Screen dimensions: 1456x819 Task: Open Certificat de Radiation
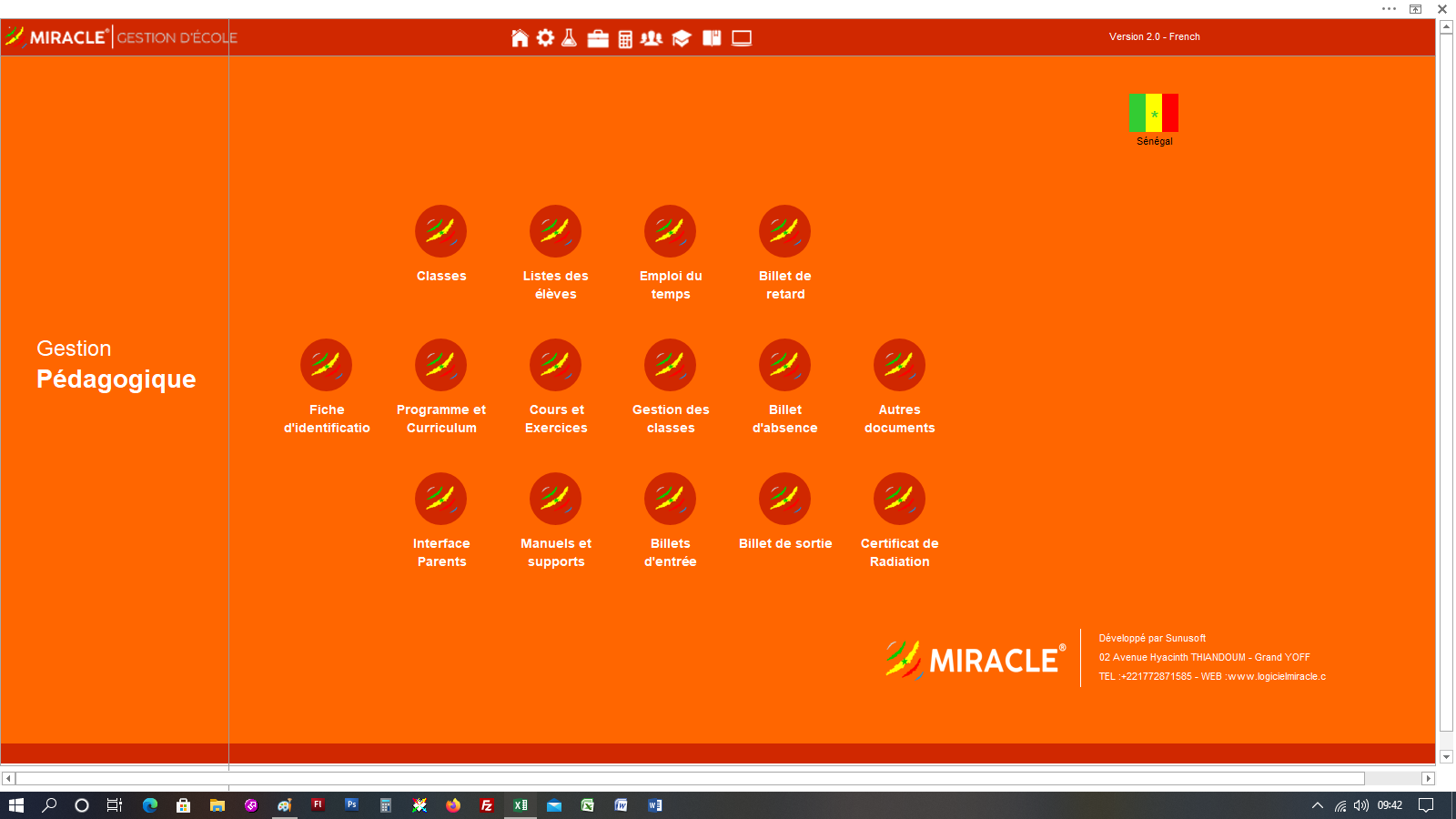(x=899, y=499)
